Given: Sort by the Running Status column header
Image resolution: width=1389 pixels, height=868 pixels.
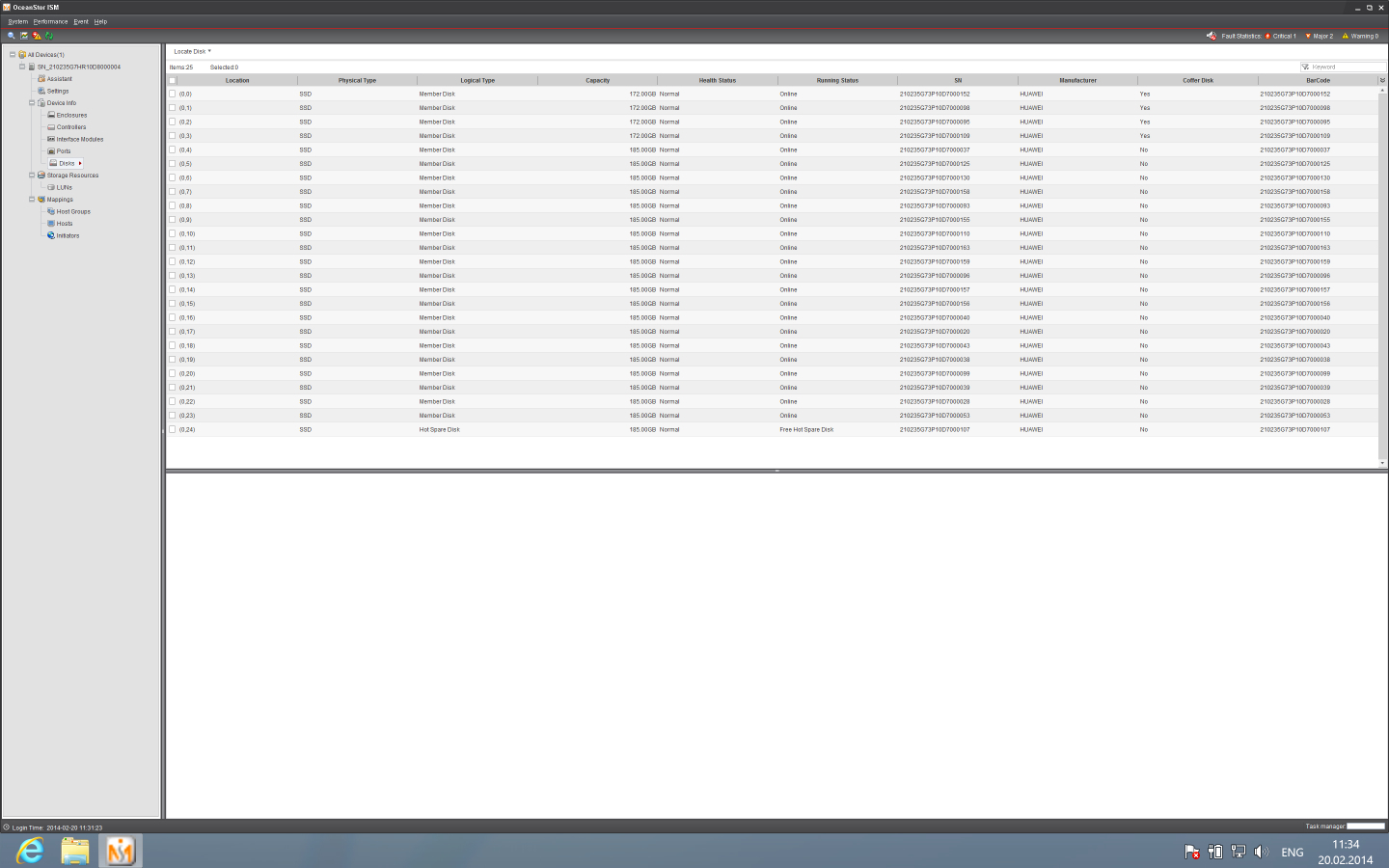Looking at the screenshot, I should [x=837, y=80].
